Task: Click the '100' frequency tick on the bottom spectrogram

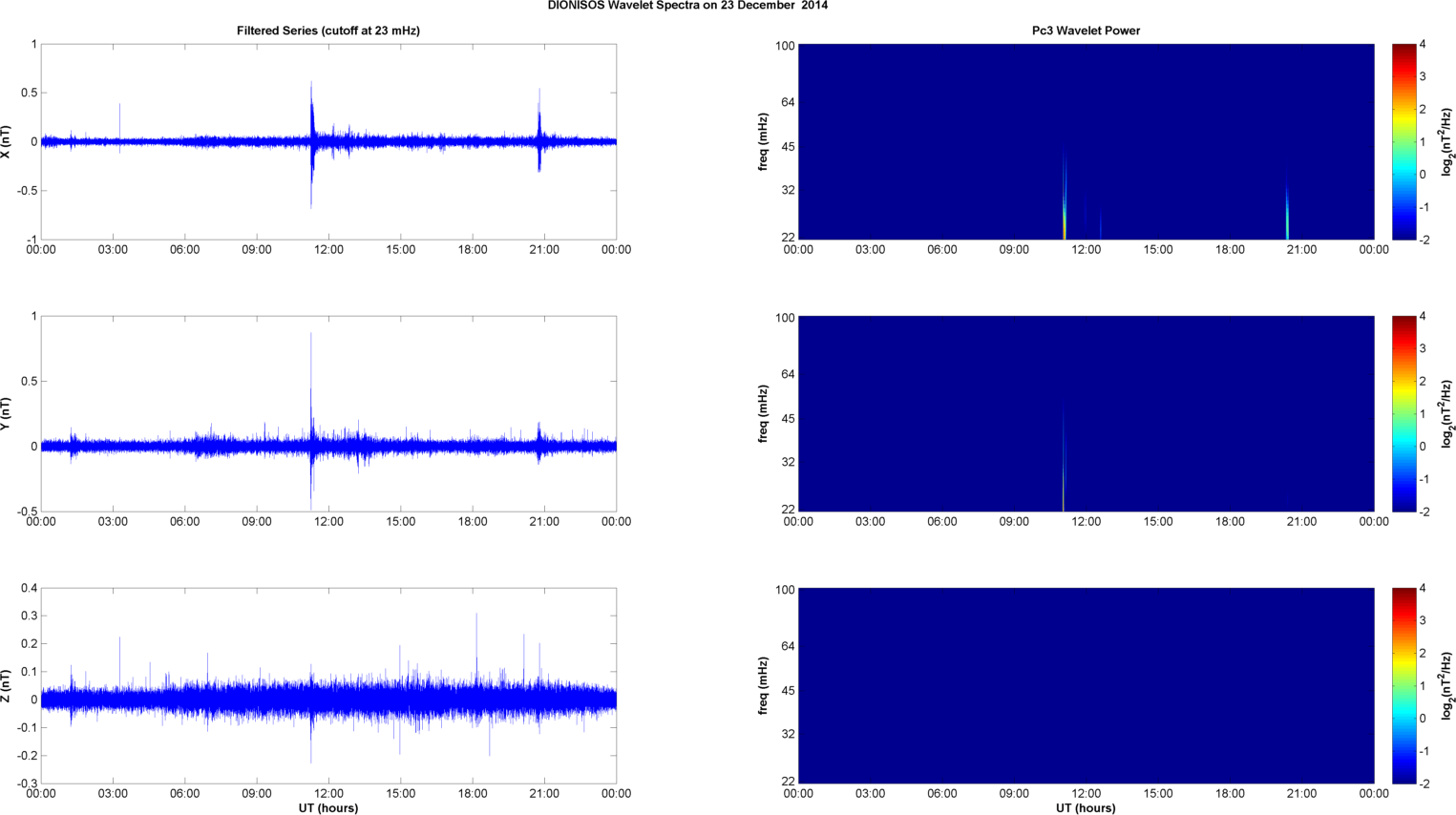Action: pos(785,590)
